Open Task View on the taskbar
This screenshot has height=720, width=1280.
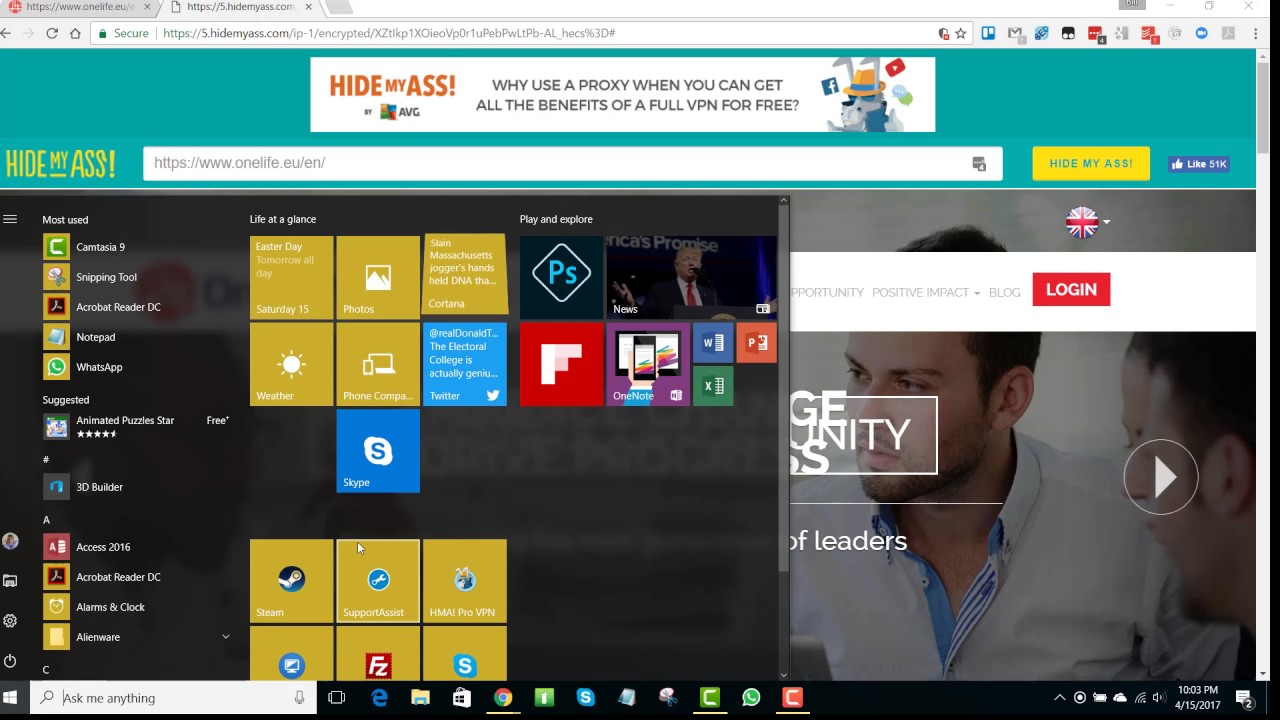pos(337,698)
